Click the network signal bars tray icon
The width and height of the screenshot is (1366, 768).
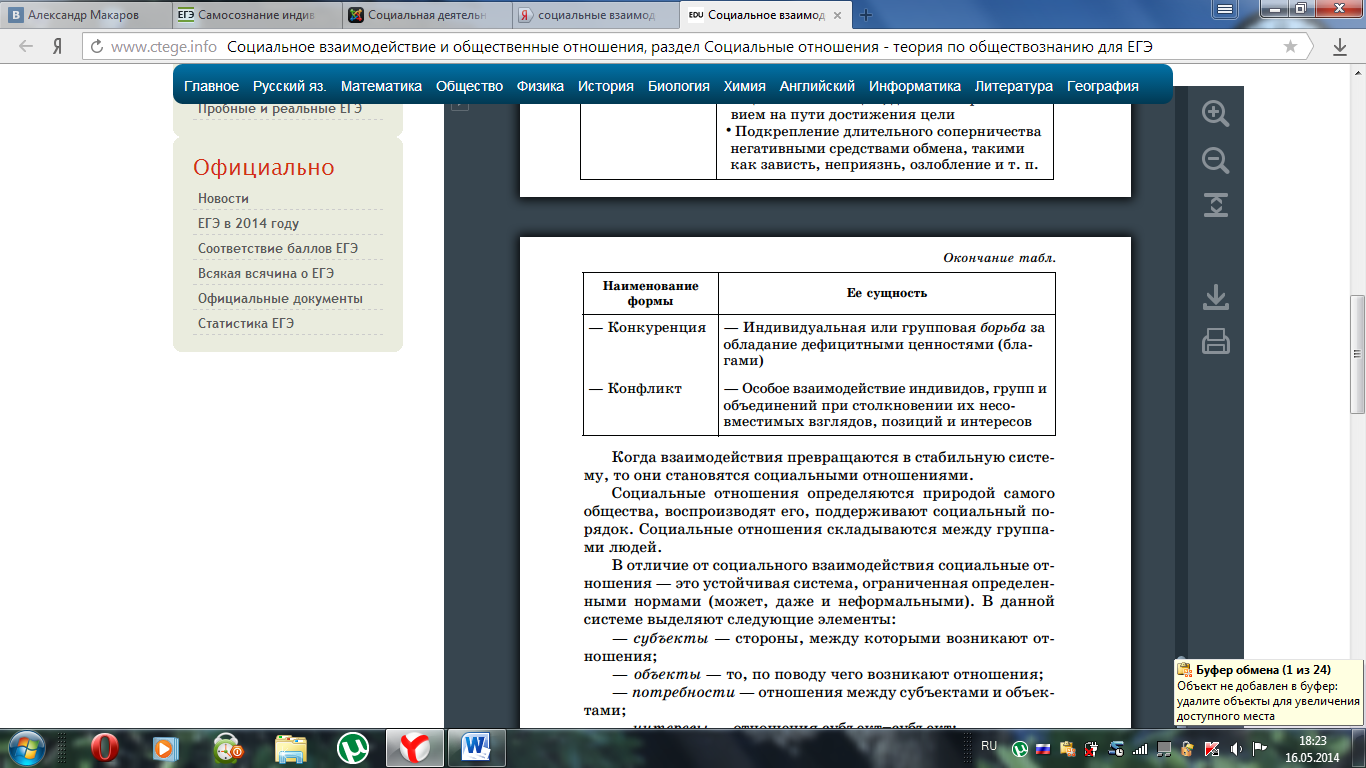coord(1140,747)
